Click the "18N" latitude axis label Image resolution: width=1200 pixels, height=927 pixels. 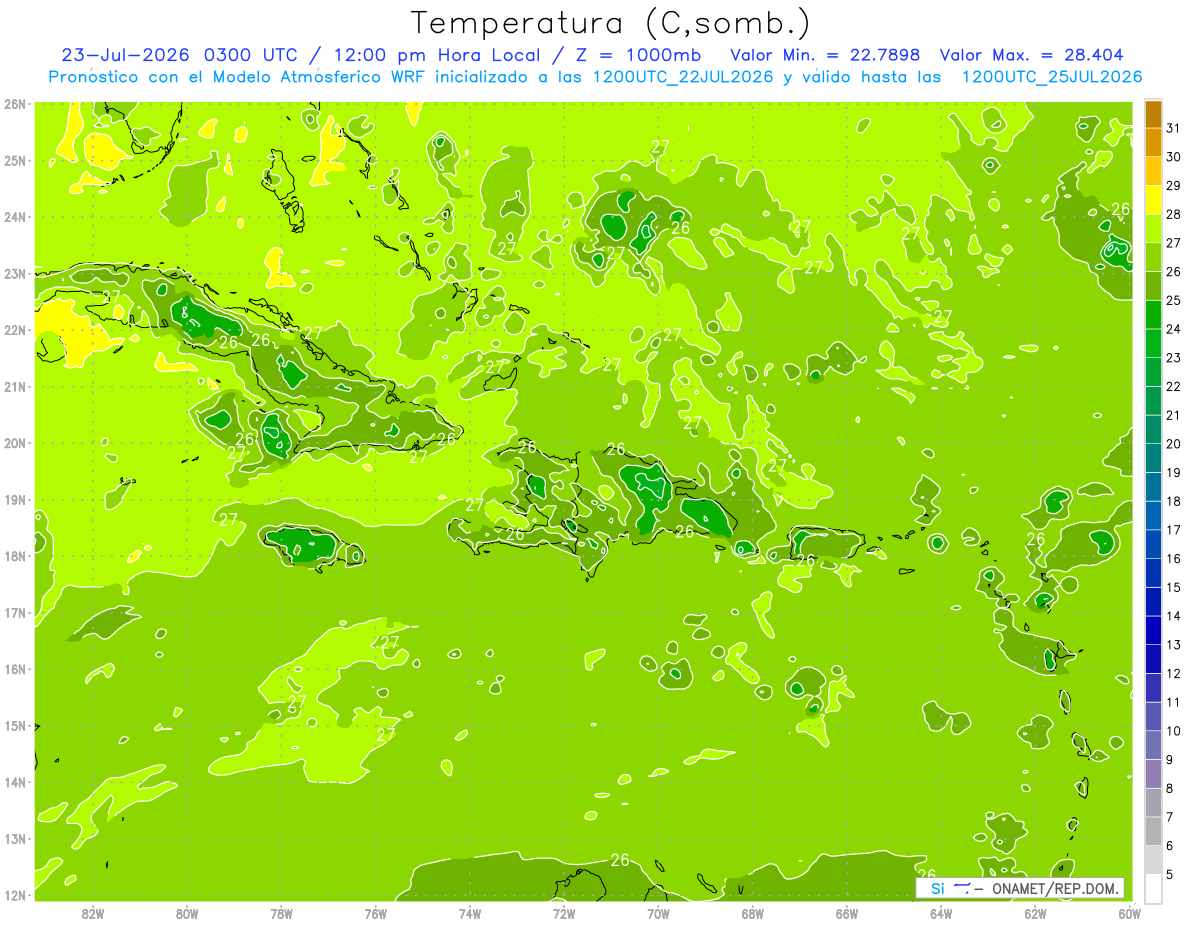(15, 556)
